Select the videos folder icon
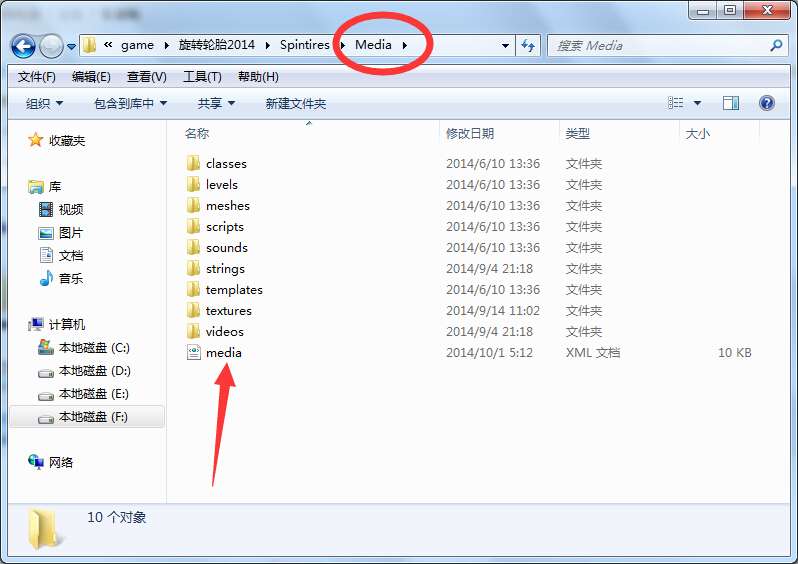The height and width of the screenshot is (564, 798). 193,331
